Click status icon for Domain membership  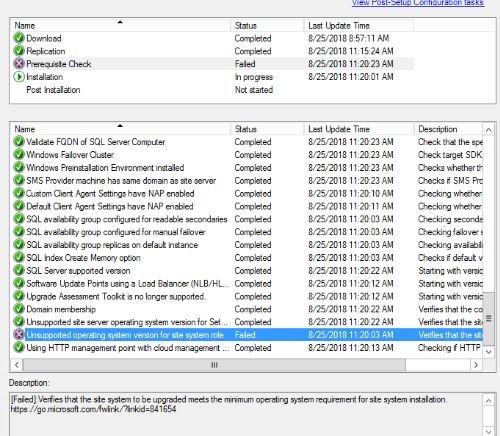pyautogui.click(x=19, y=309)
